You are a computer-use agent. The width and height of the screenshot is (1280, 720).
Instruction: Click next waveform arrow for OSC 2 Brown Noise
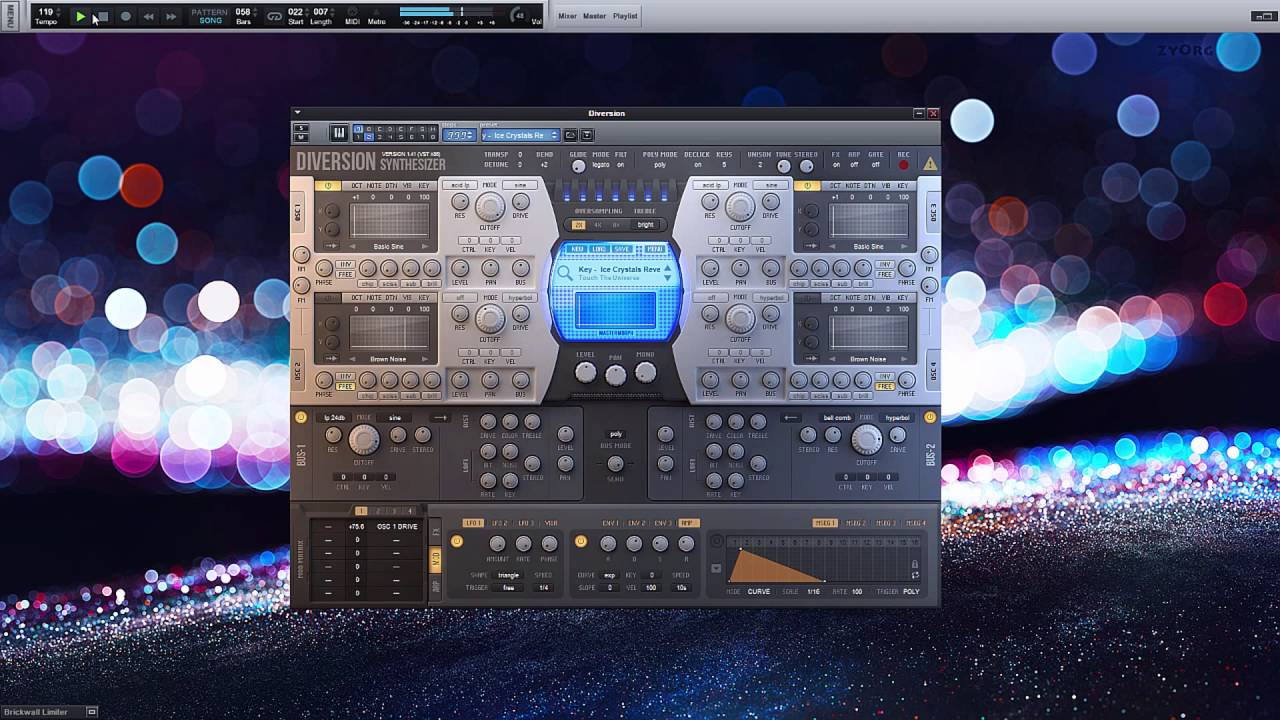coord(425,358)
